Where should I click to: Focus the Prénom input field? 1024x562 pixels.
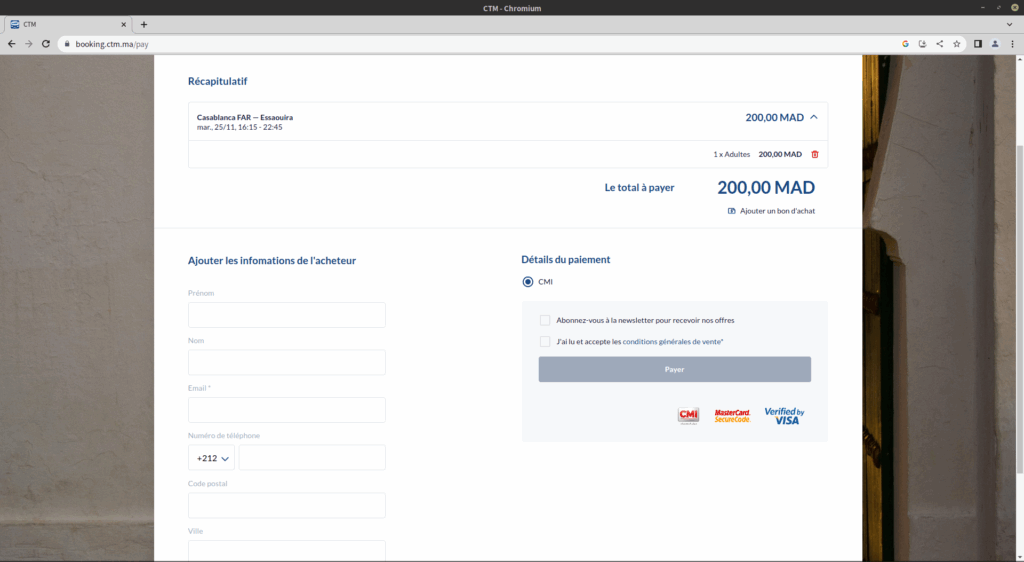(286, 315)
